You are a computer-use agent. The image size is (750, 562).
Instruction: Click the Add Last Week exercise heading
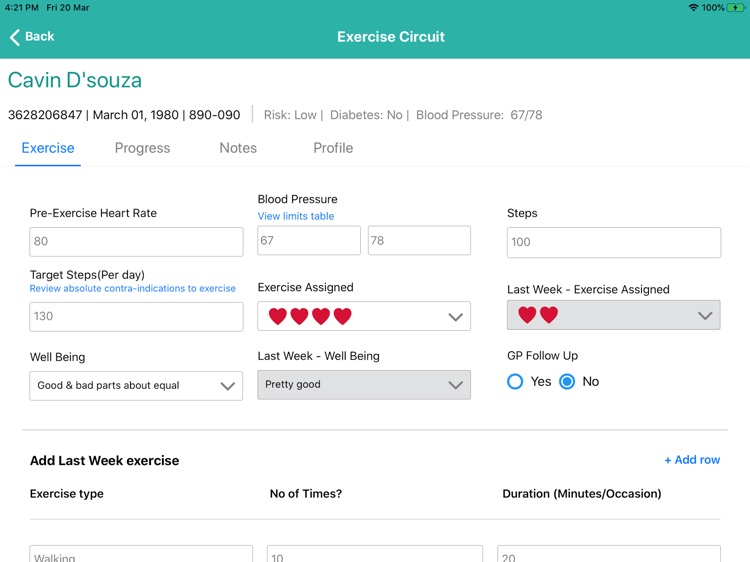coord(104,461)
